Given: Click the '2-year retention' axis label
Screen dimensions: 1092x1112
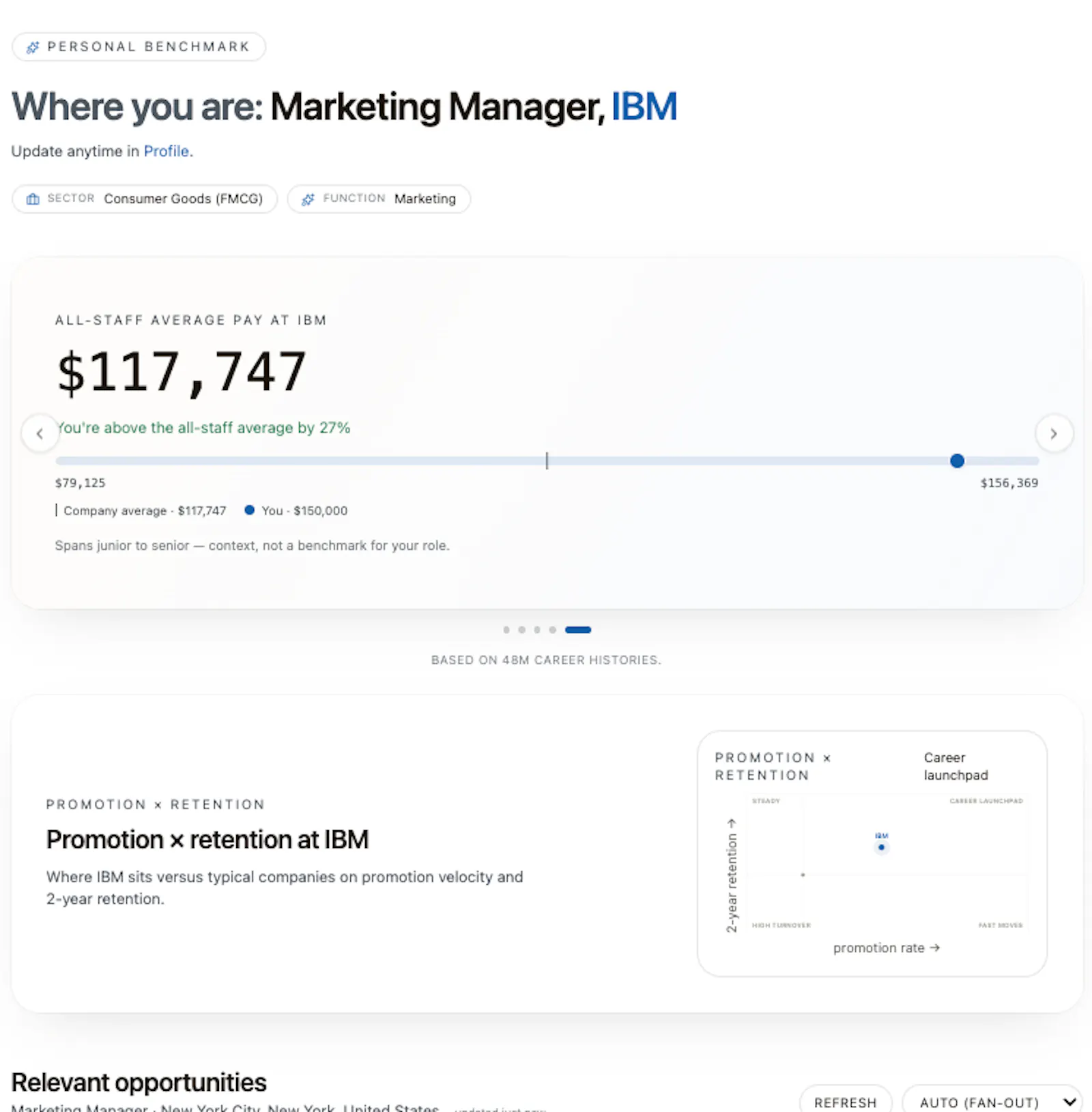Looking at the screenshot, I should click(732, 876).
